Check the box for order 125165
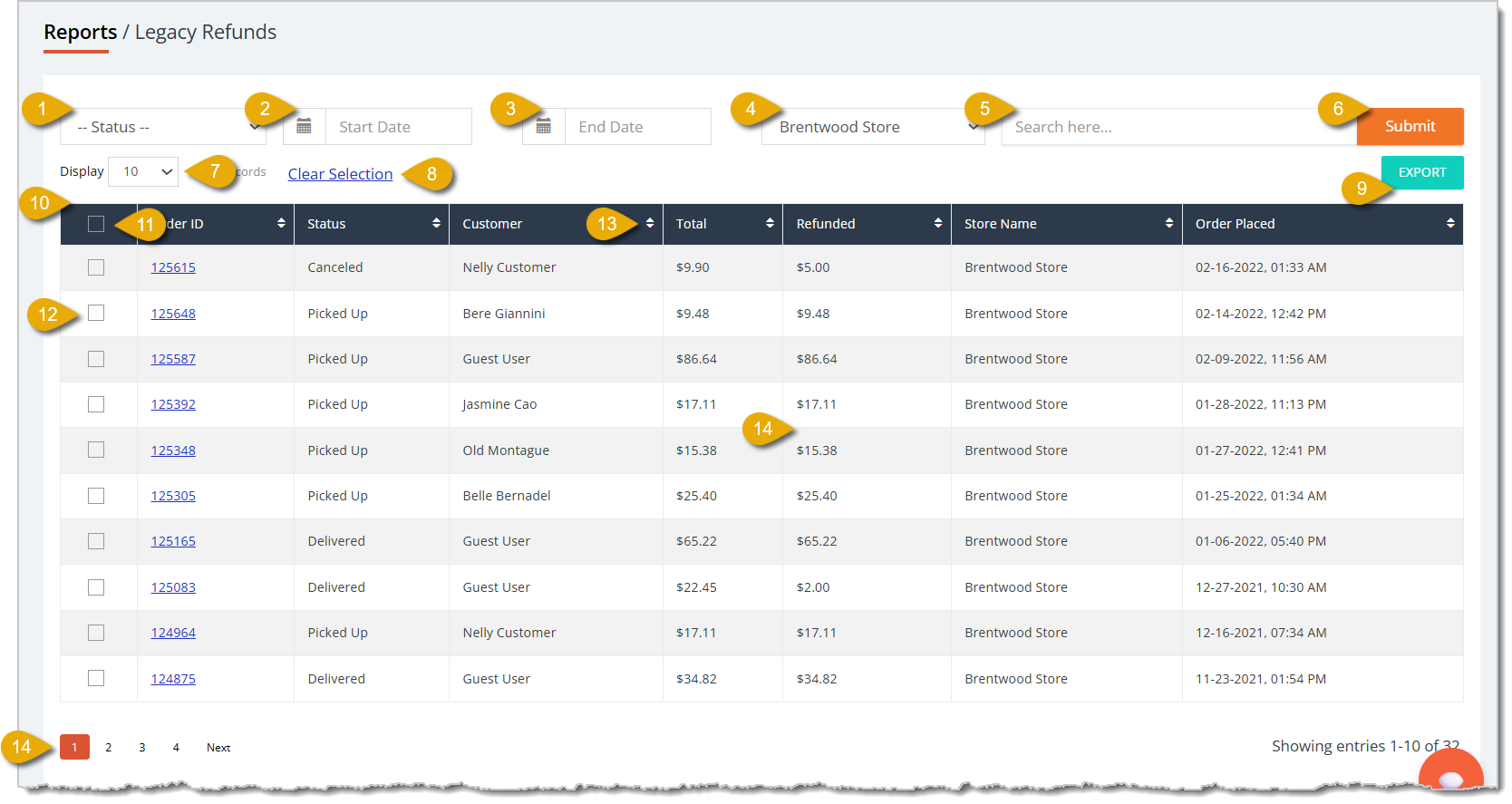This screenshot has width=1512, height=804. (96, 541)
